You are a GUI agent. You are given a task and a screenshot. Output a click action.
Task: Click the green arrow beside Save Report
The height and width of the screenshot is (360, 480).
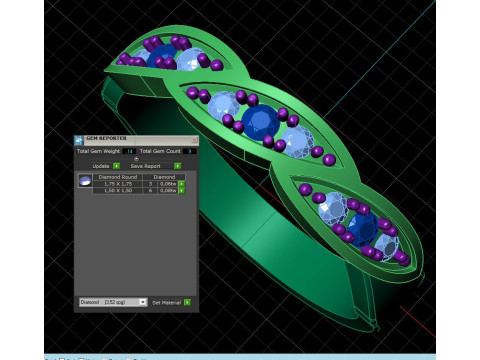(178, 166)
